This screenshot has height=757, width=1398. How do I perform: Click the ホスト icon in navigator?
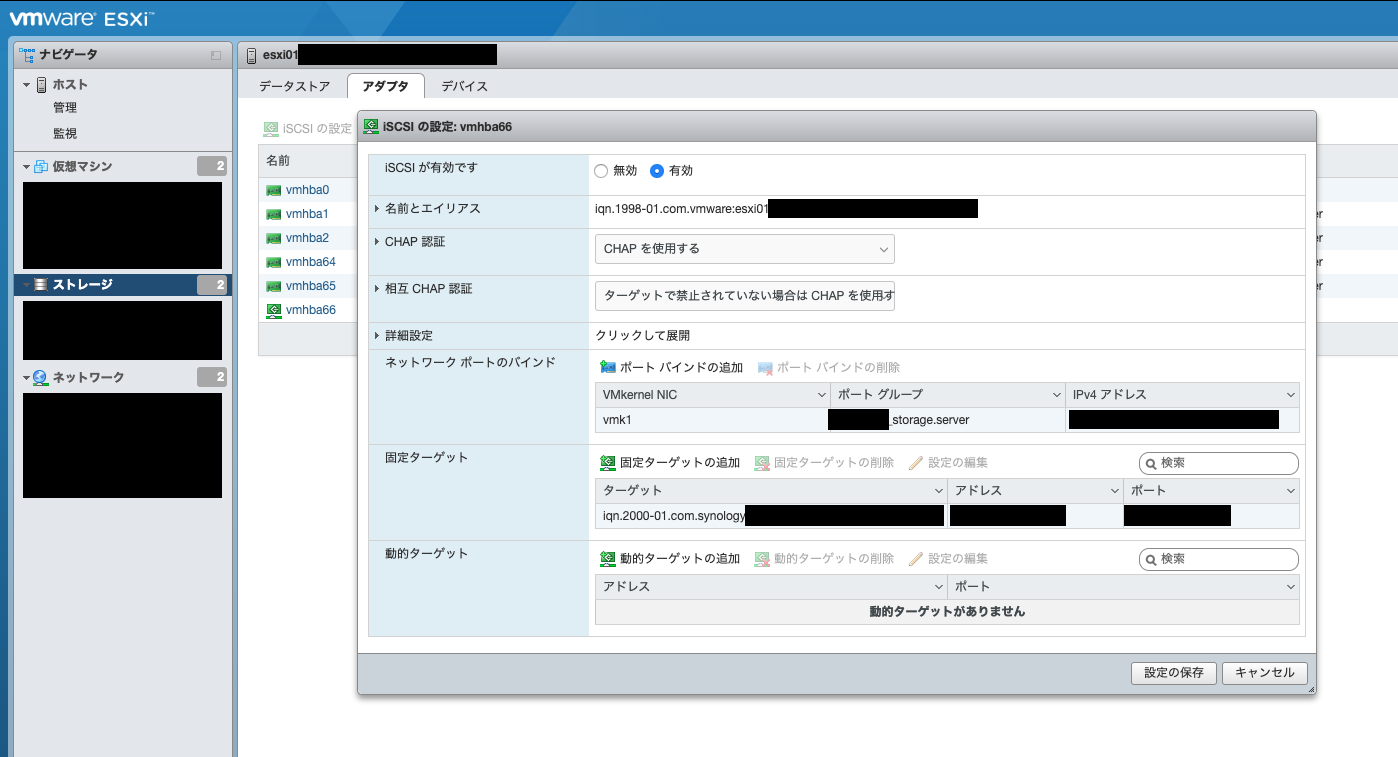pos(42,85)
